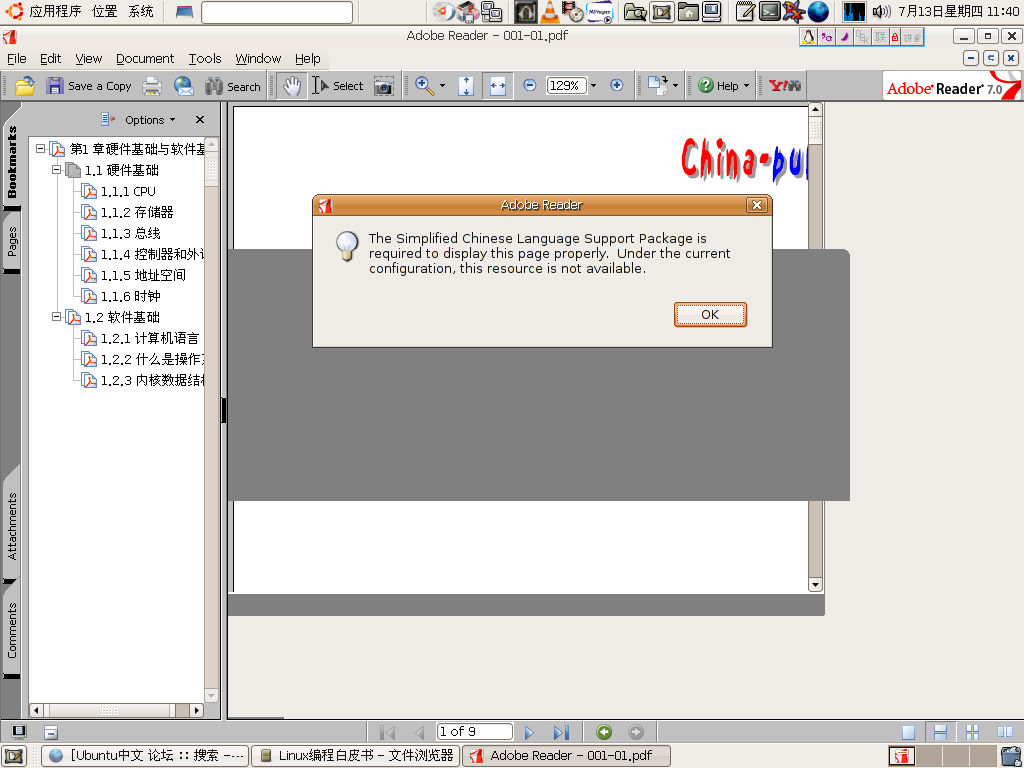Click the Print icon in the toolbar
Image resolution: width=1024 pixels, height=768 pixels.
tap(152, 86)
